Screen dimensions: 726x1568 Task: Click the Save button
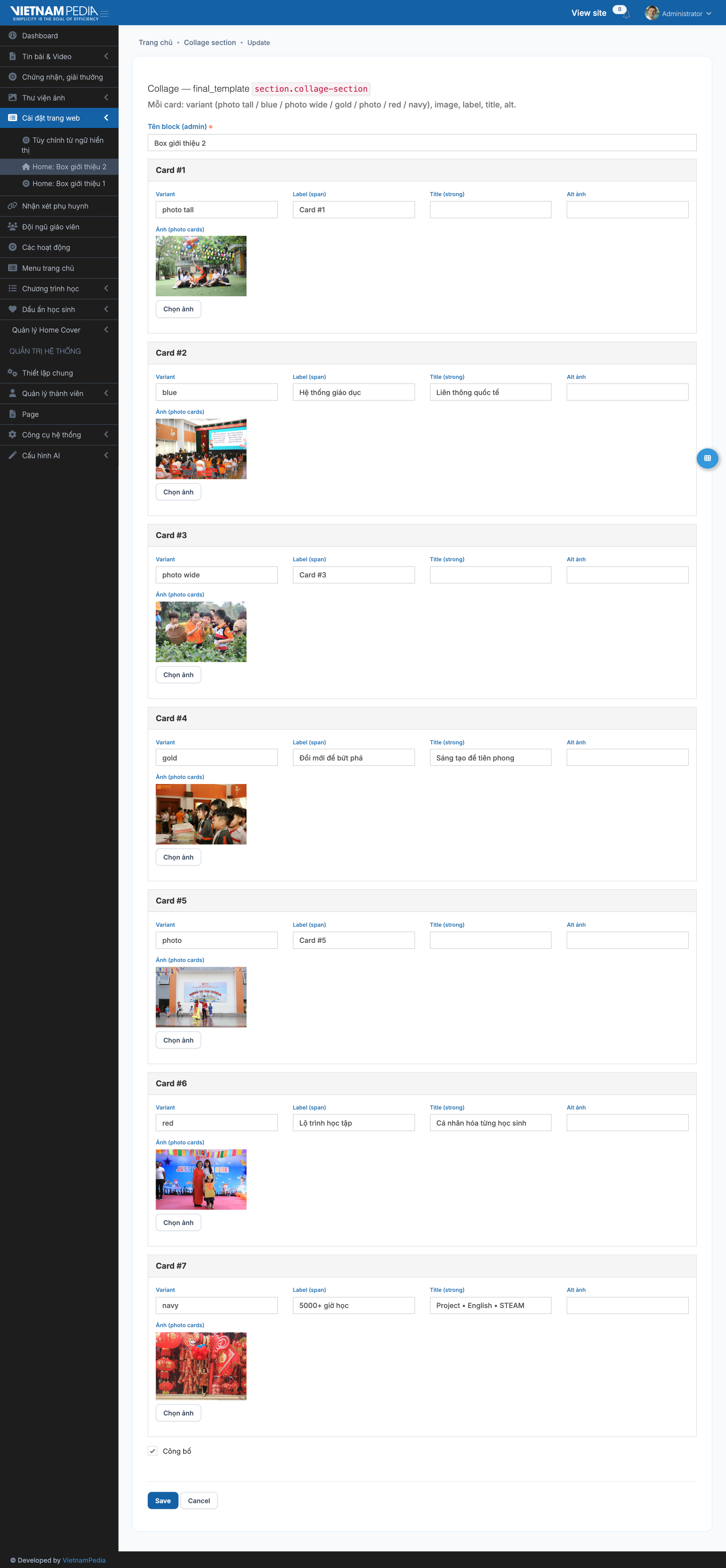[x=163, y=1500]
